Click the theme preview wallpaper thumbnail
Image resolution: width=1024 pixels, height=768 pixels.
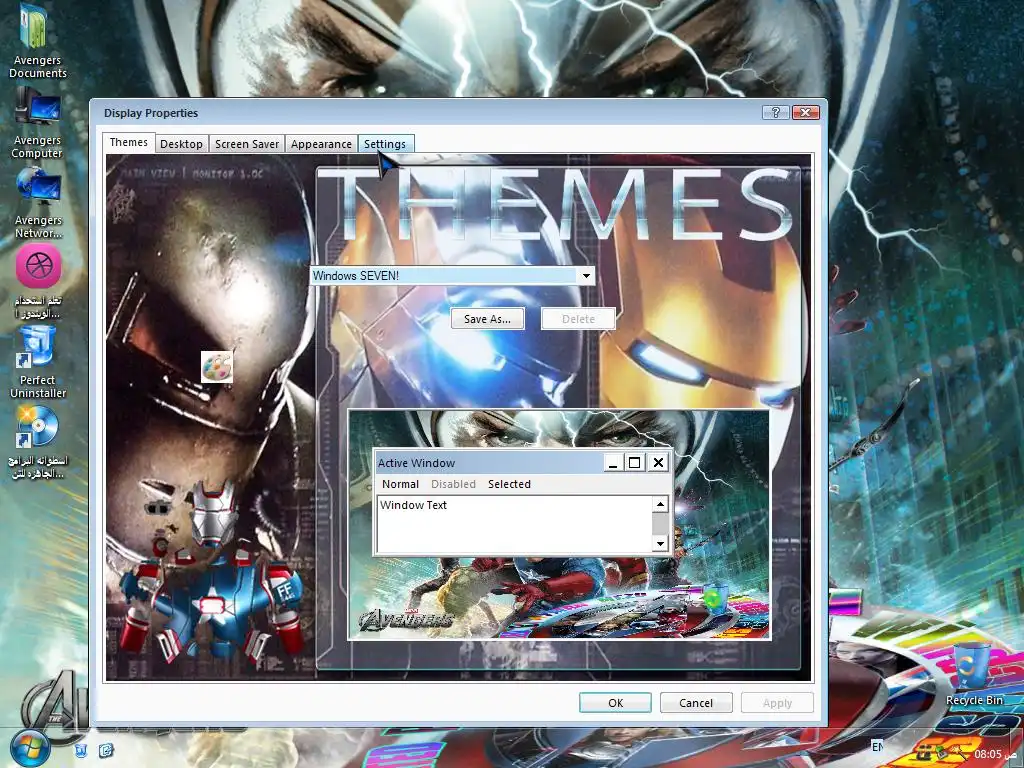(559, 524)
